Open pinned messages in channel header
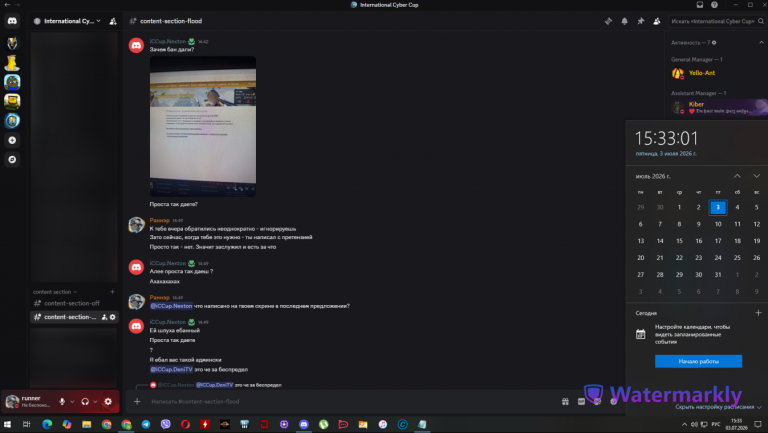 641,21
